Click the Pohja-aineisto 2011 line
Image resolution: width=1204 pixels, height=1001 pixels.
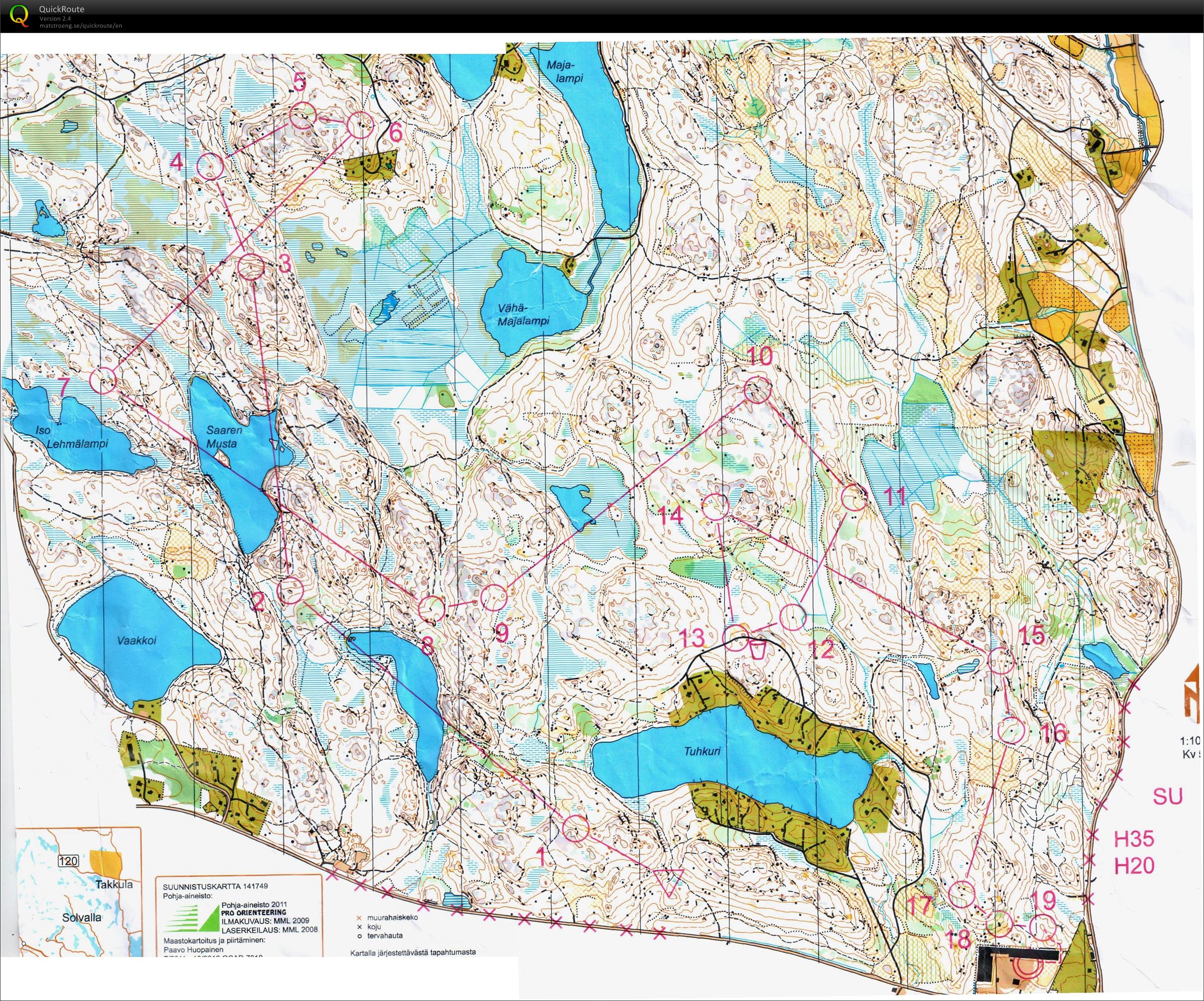point(254,904)
